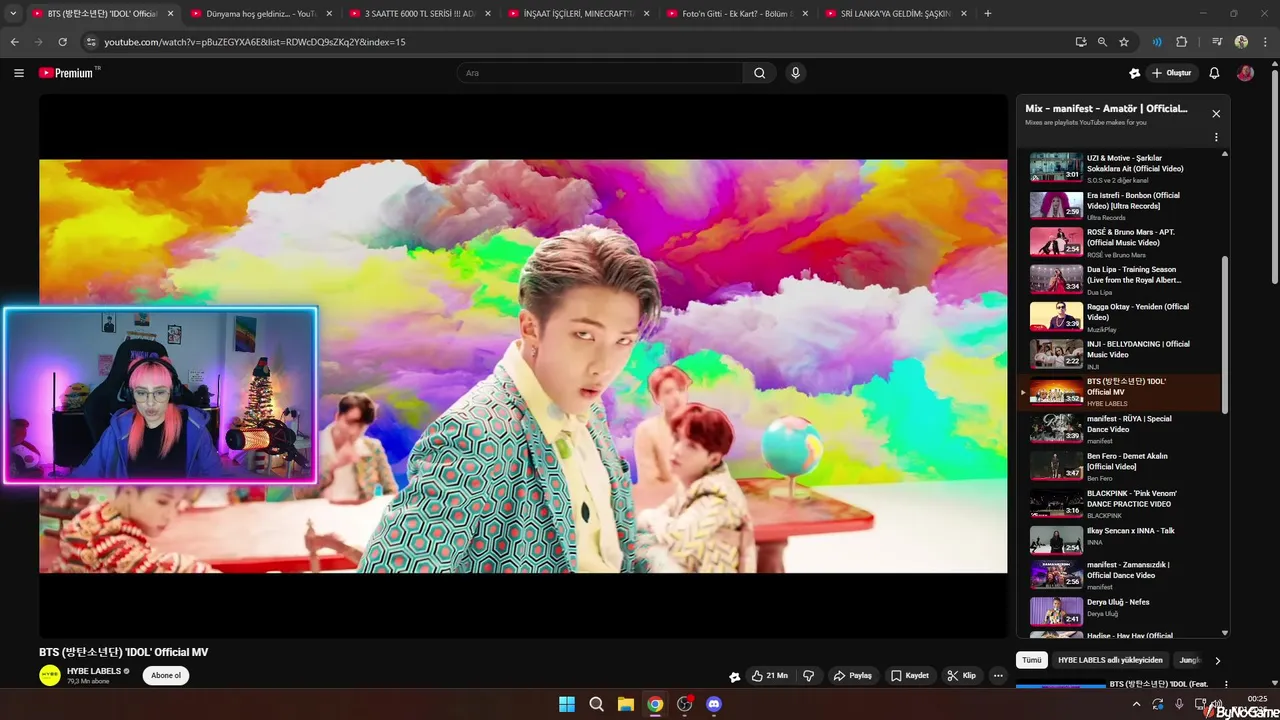The width and height of the screenshot is (1280, 720).
Task: Play Era Istrefi - Bonbon from playlist
Action: point(1120,205)
